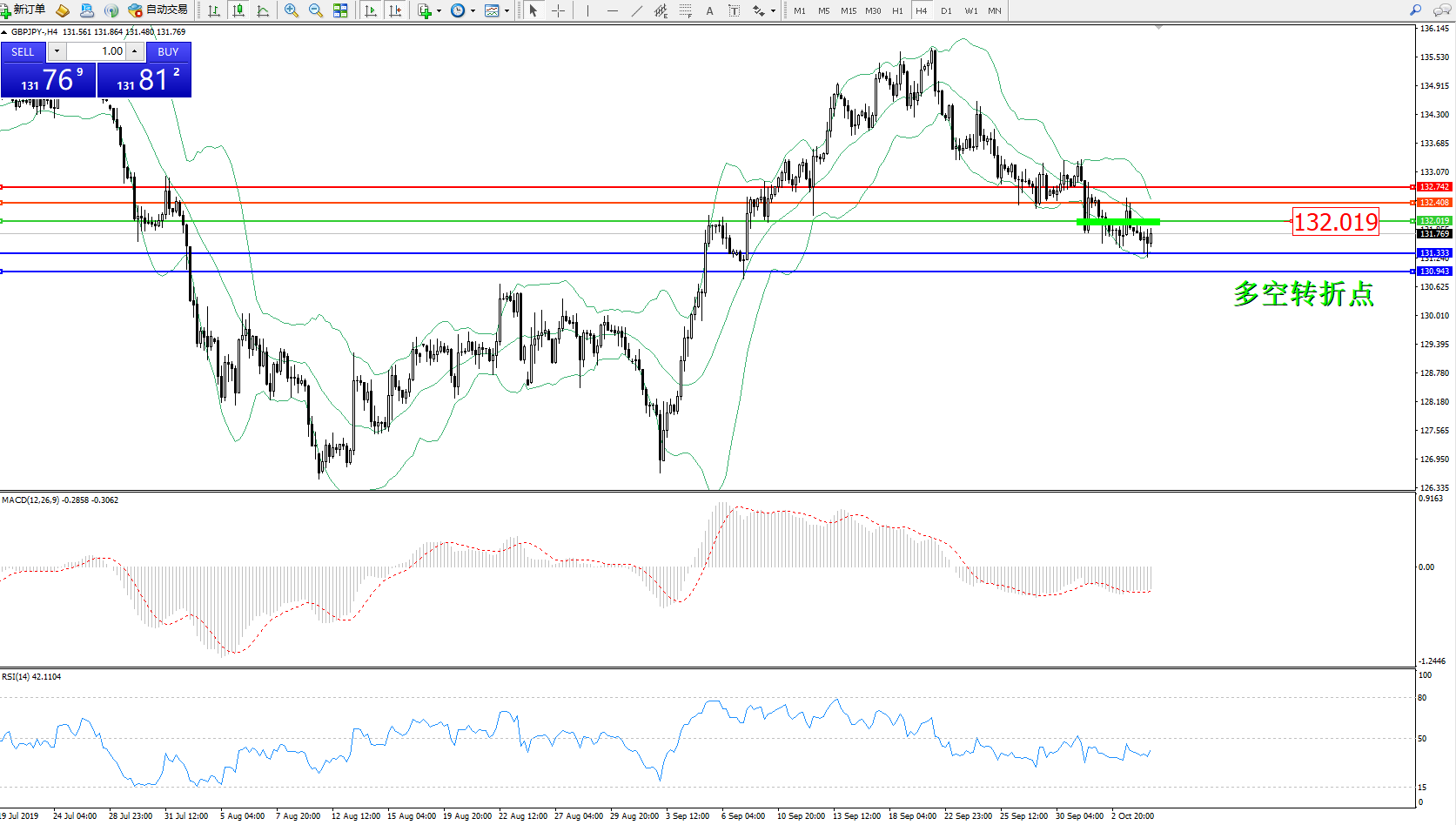Viewport: 1456px width, 825px height.
Task: Toggle the Auto Scroll chart option
Action: pos(371,10)
